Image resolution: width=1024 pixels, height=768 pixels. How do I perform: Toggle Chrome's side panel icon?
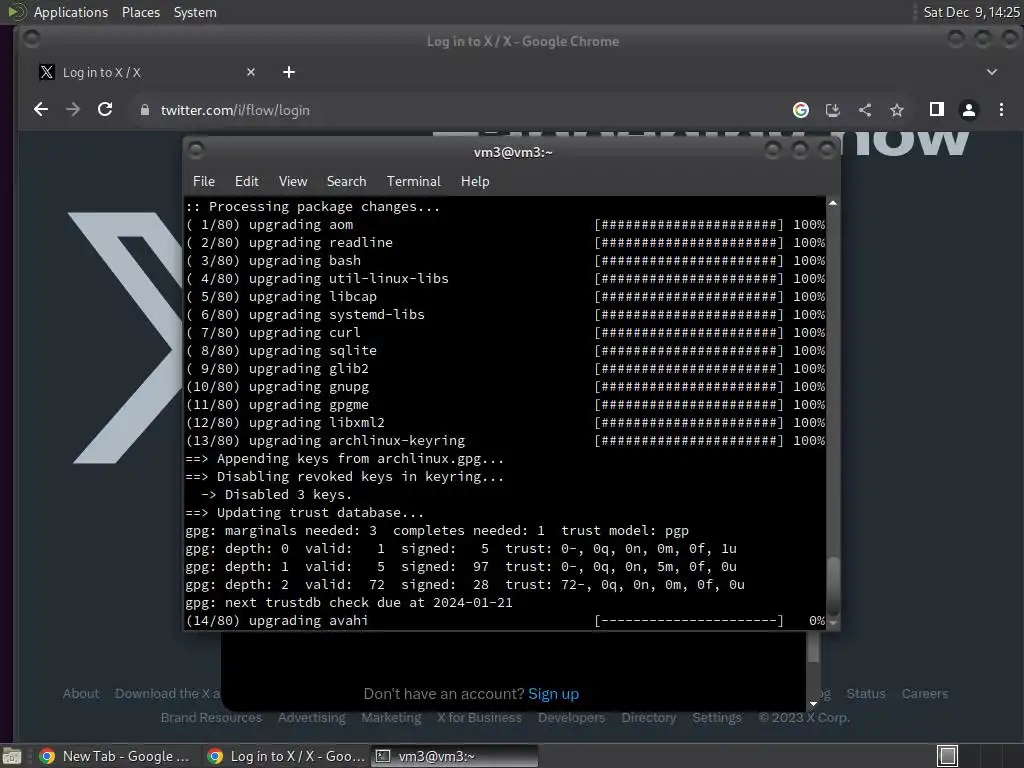coord(936,109)
